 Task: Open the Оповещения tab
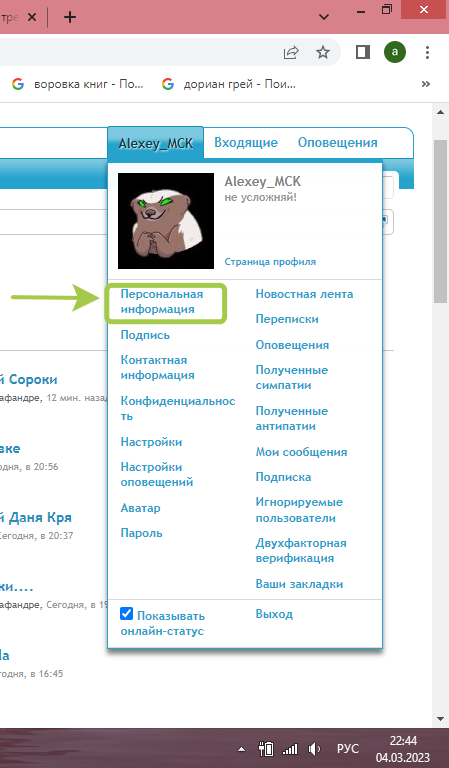click(x=337, y=143)
